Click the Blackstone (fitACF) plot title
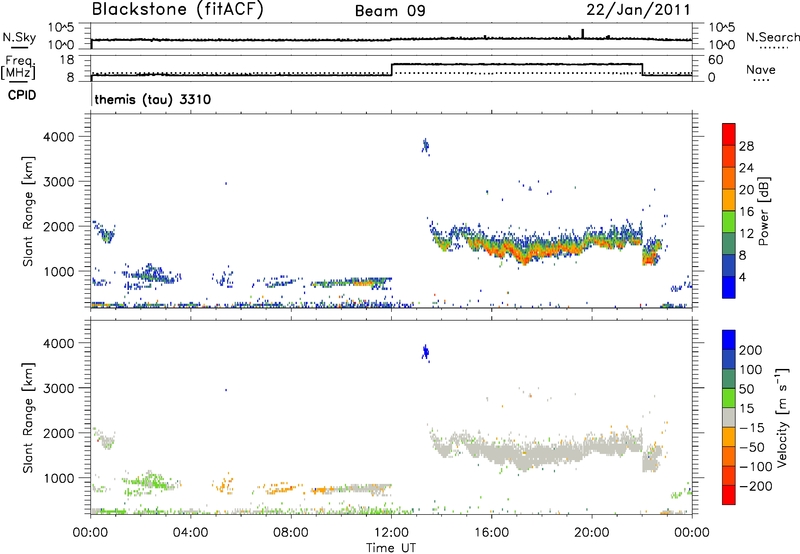Viewport: 800px width, 554px height. point(178,10)
